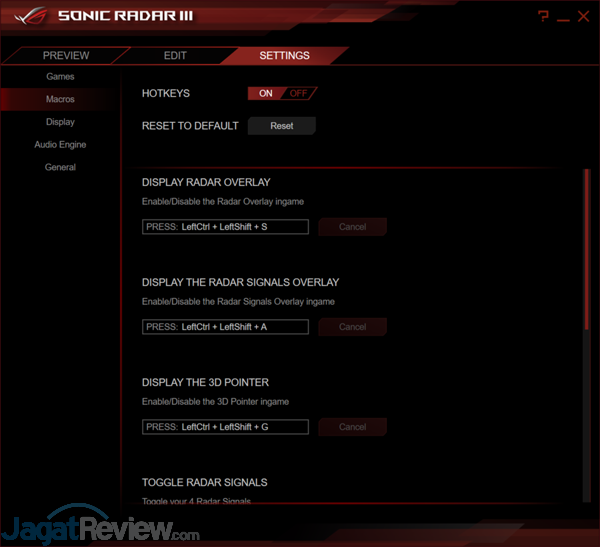Viewport: 600px width, 547px height.
Task: Click the TOGGLE RADAR SIGNALS heading
Action: (x=204, y=482)
